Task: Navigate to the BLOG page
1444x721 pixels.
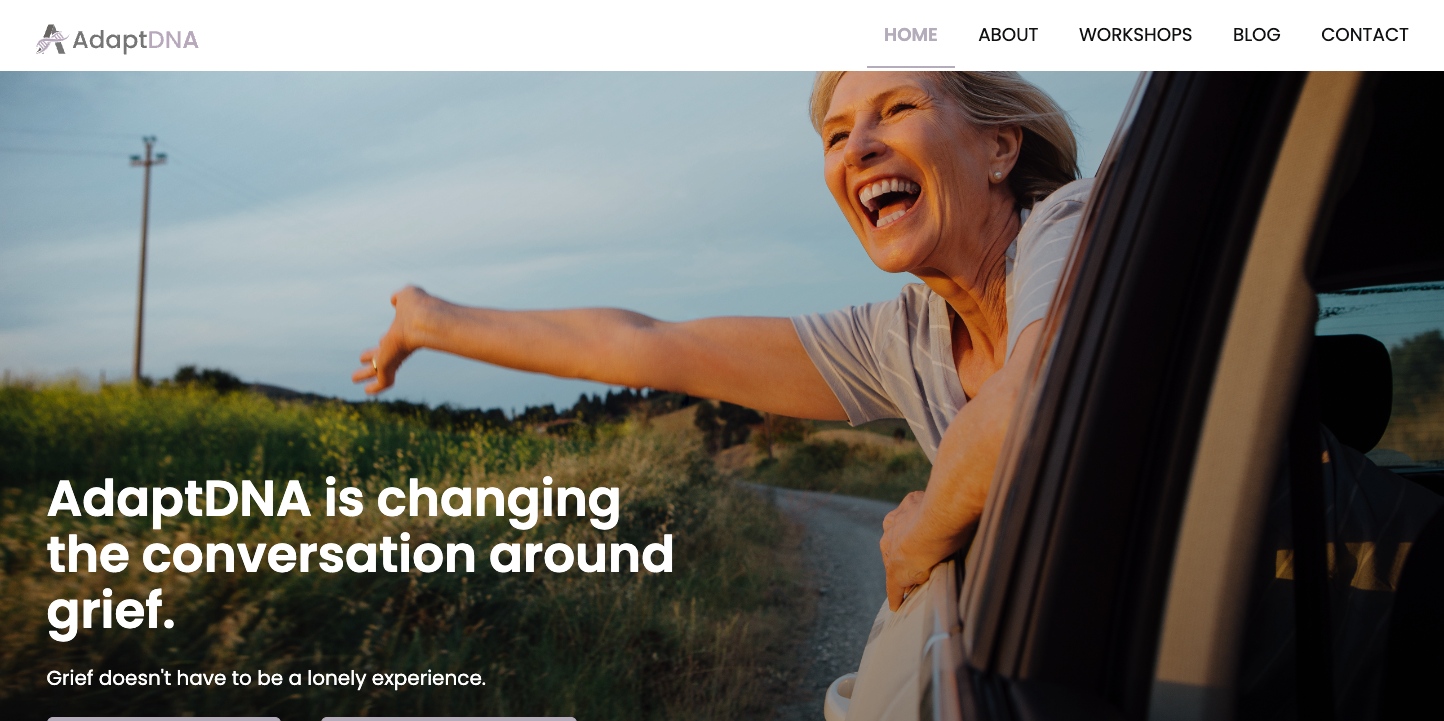Action: coord(1256,35)
